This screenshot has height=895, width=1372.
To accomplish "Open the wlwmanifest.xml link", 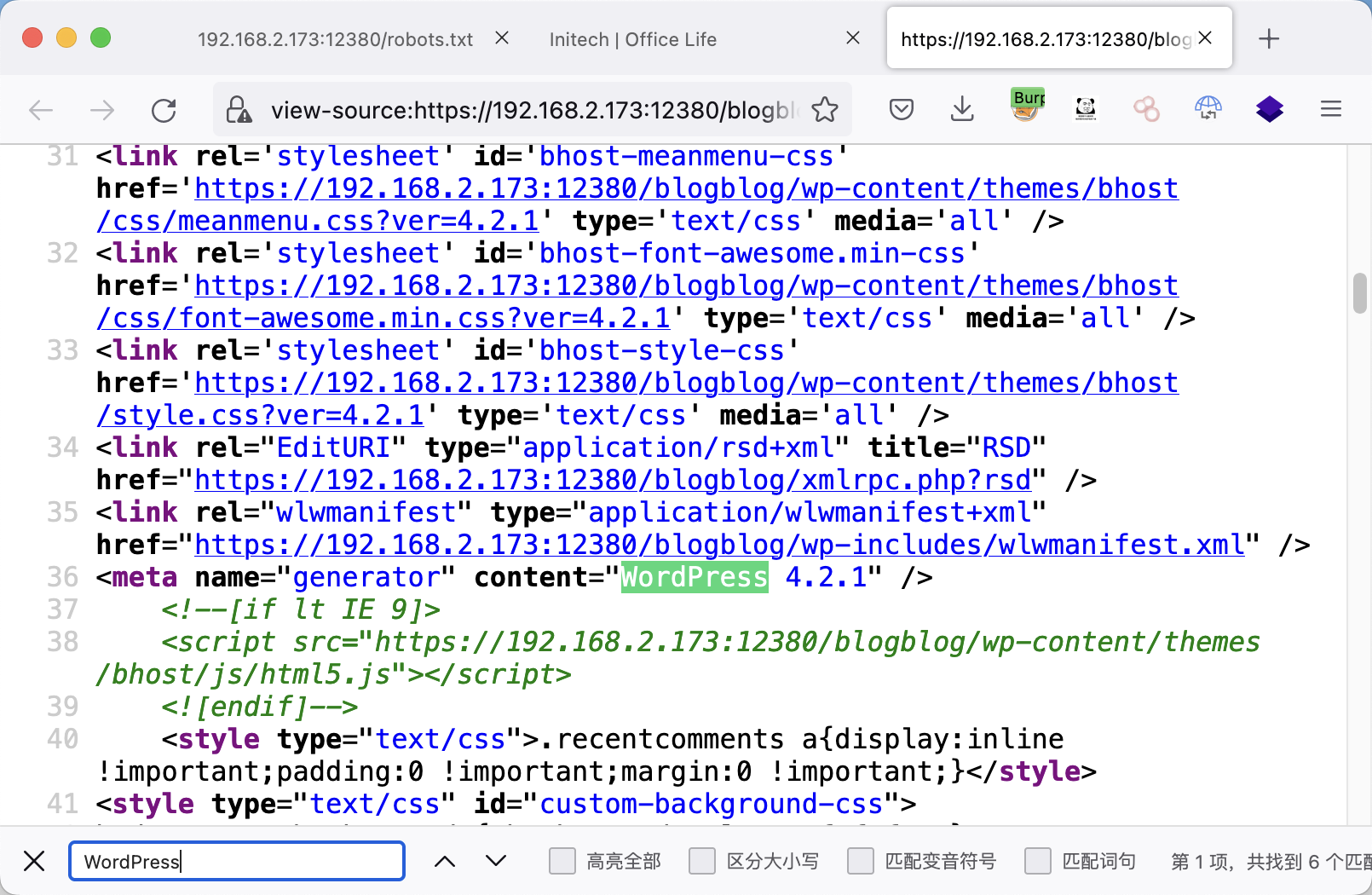I will point(719,546).
